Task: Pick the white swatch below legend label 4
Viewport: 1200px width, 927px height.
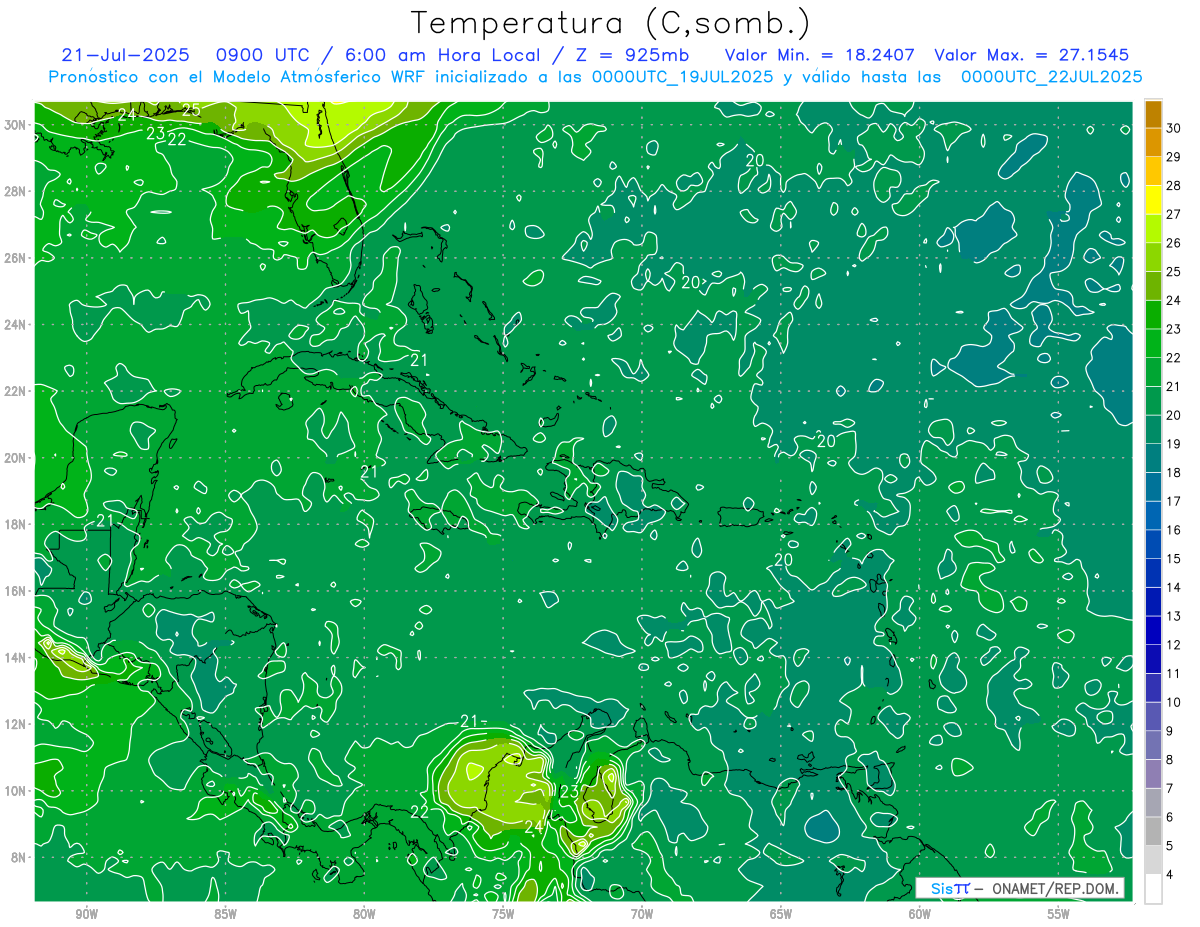Action: (1153, 889)
